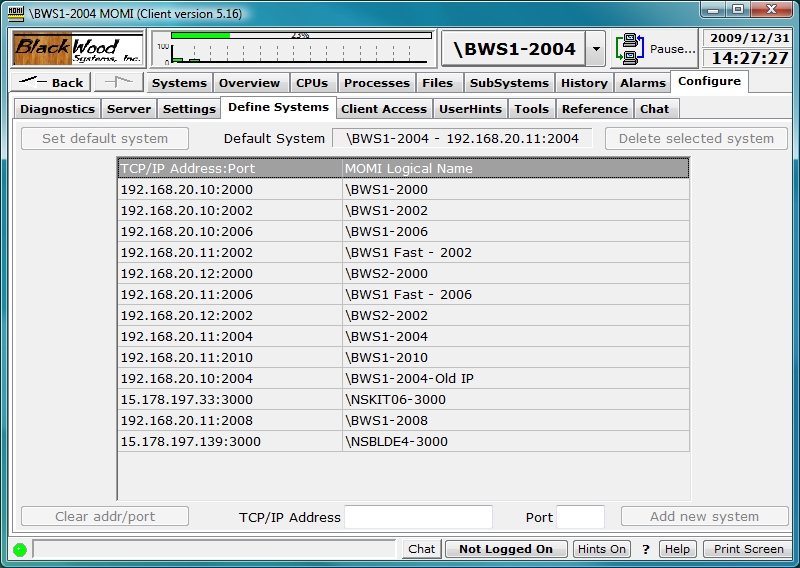The height and width of the screenshot is (568, 800).
Task: Click the TCP/IP Address input field
Action: (x=418, y=517)
